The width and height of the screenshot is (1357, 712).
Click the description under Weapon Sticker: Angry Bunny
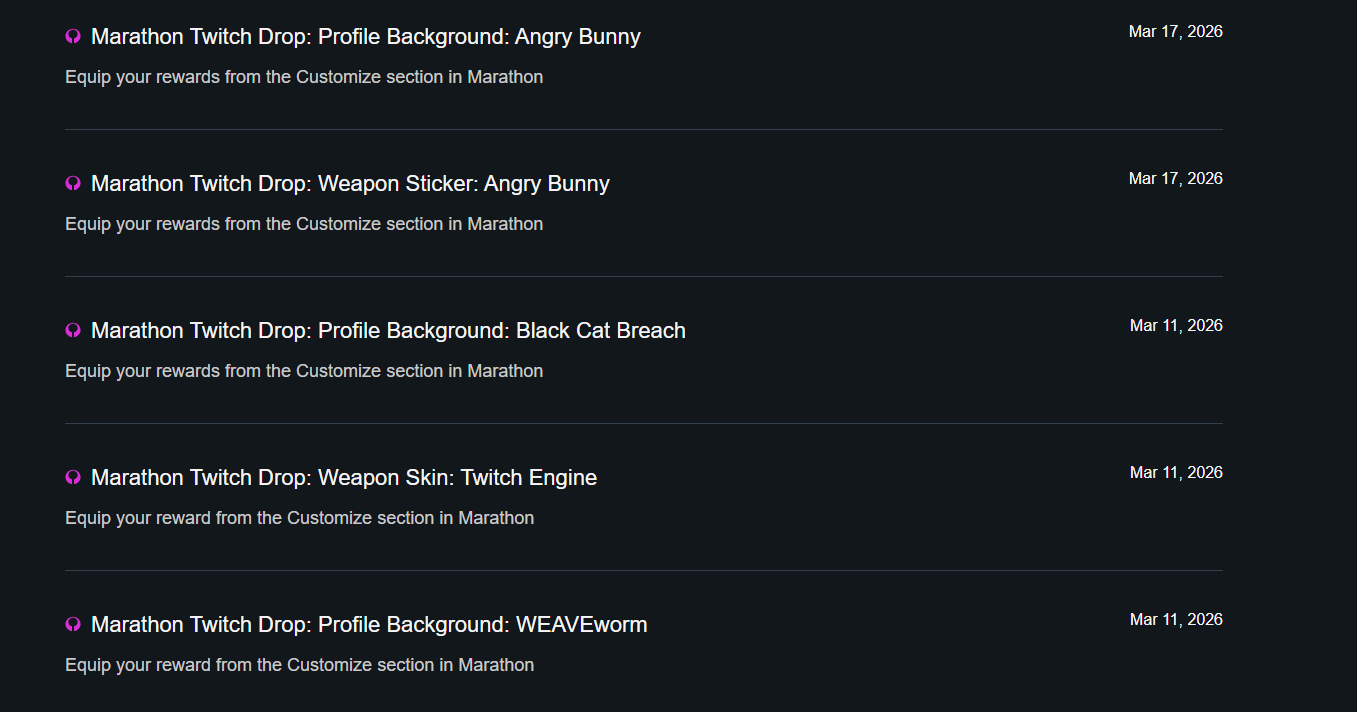pos(304,224)
